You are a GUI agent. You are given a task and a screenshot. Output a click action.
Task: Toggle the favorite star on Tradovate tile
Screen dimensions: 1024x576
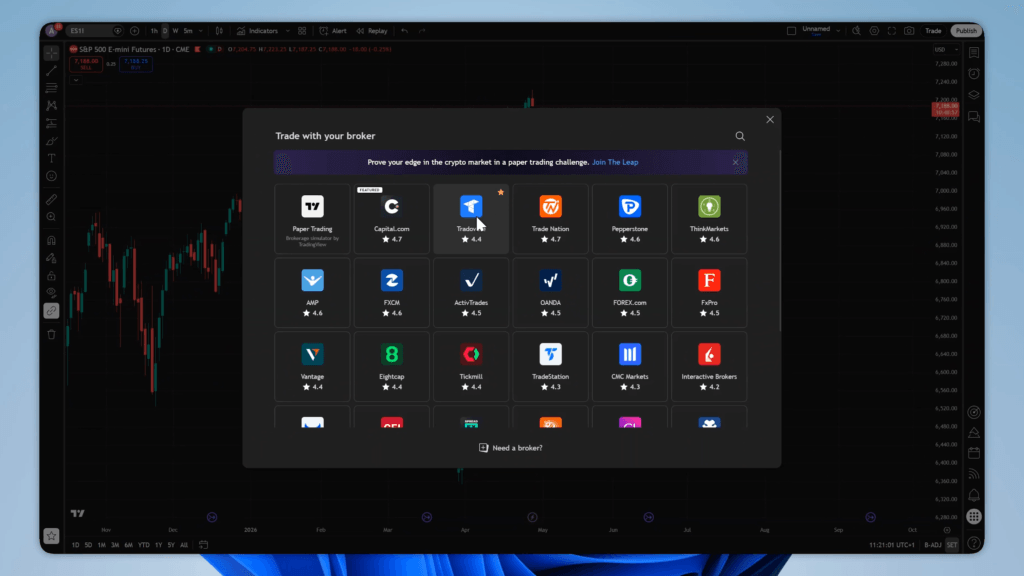(x=500, y=191)
